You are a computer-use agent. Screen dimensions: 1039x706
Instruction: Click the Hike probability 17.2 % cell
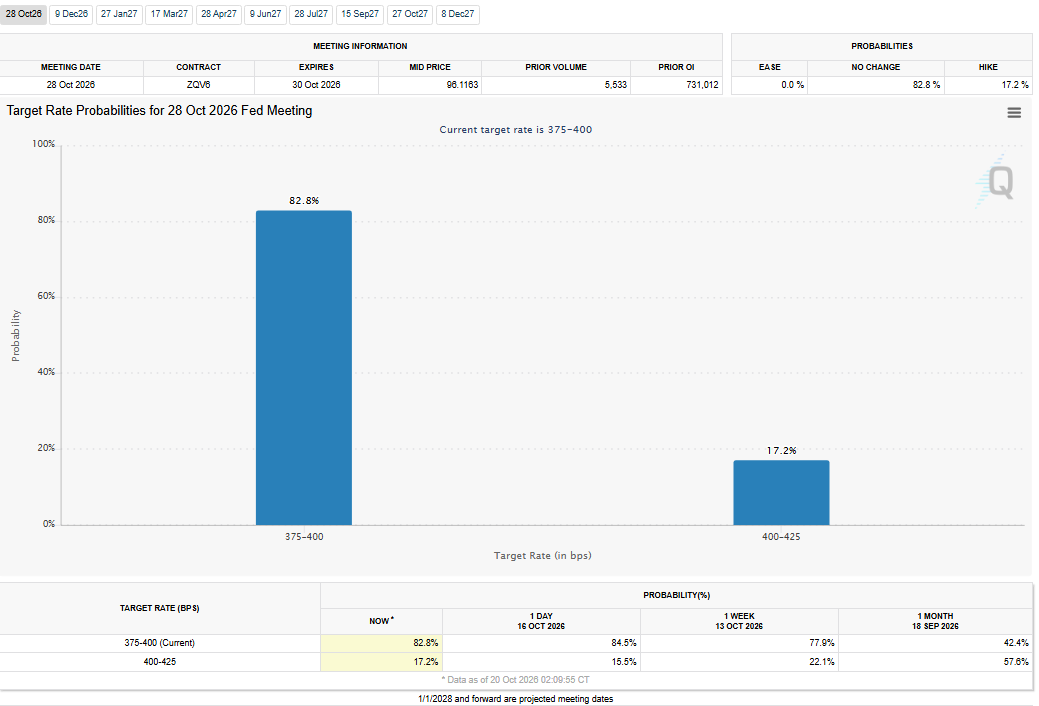988,85
